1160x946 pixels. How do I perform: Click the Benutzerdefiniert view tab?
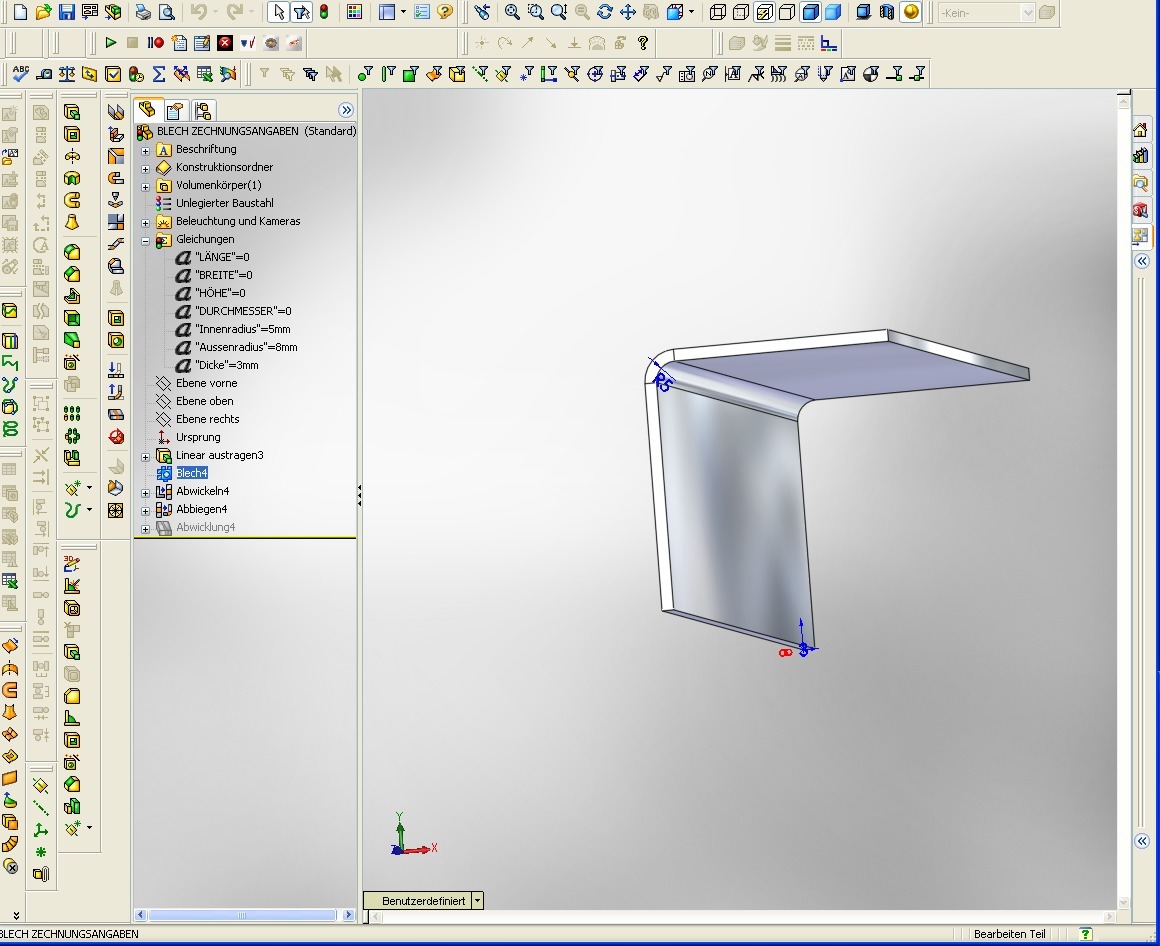(423, 901)
